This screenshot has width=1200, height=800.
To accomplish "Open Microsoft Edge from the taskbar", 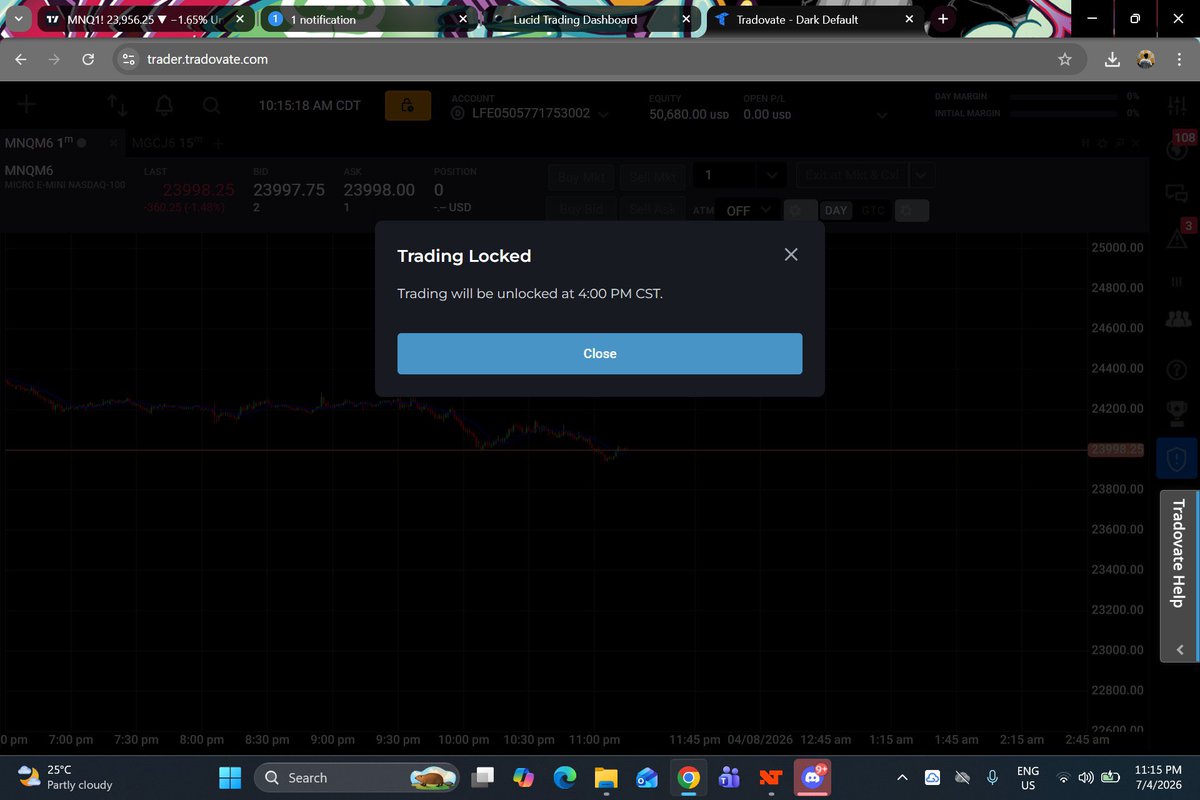I will [x=565, y=778].
